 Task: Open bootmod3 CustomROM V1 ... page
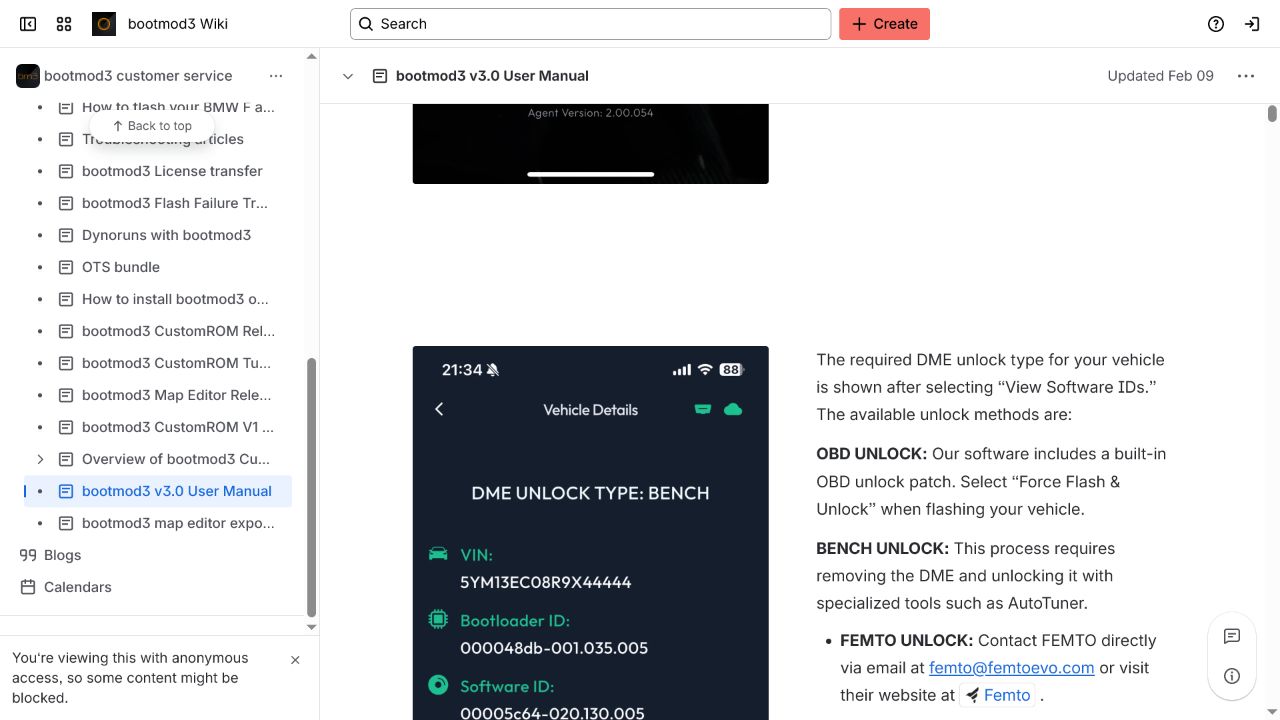coord(178,427)
